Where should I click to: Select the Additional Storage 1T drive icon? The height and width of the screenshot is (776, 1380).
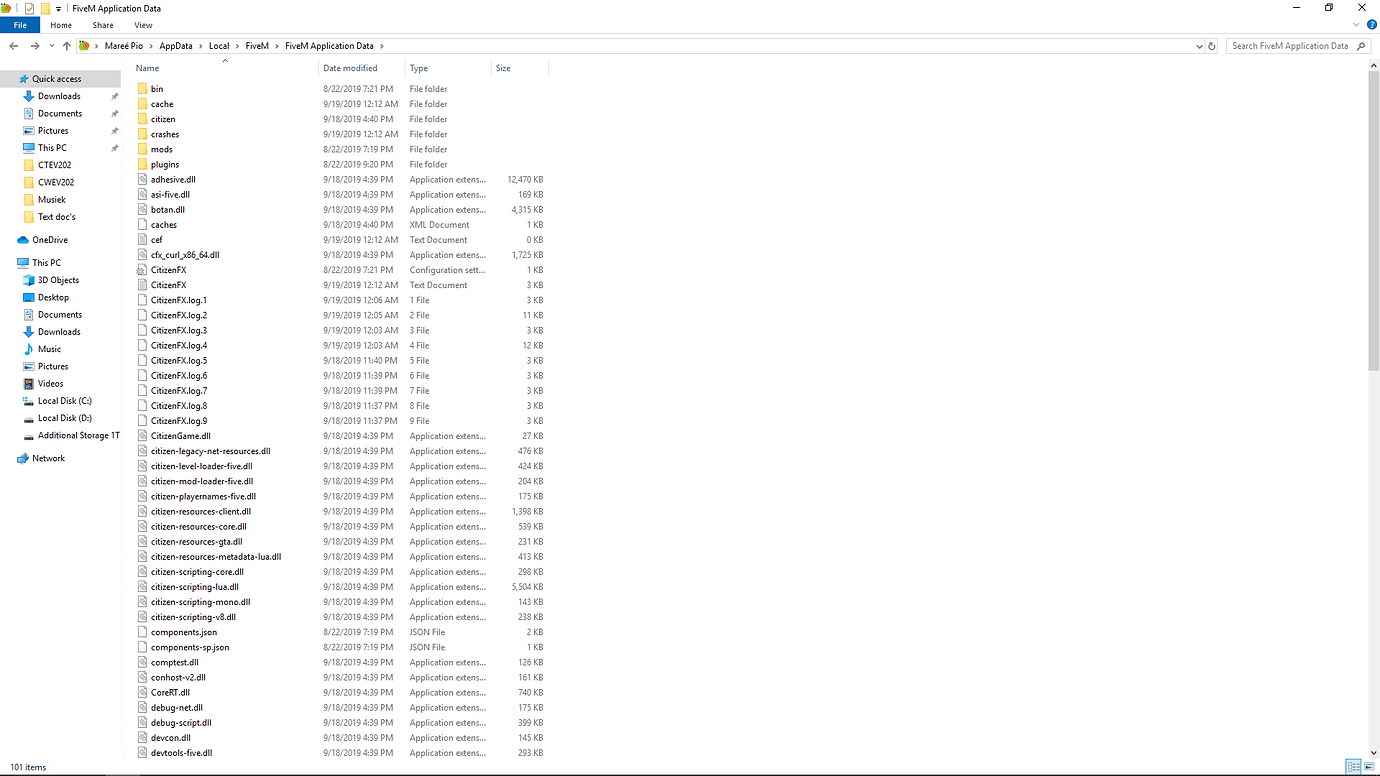[29, 435]
